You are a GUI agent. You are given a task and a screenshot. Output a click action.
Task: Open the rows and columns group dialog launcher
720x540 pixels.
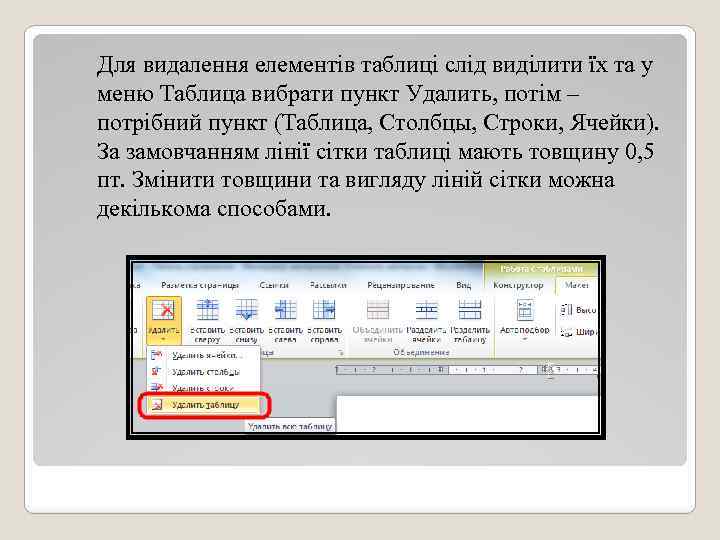pos(341,353)
